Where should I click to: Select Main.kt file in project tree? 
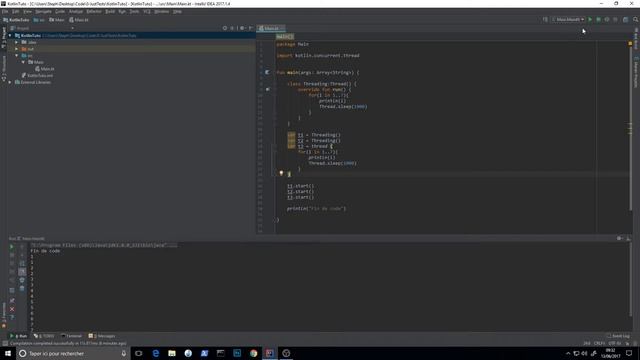tap(44, 69)
